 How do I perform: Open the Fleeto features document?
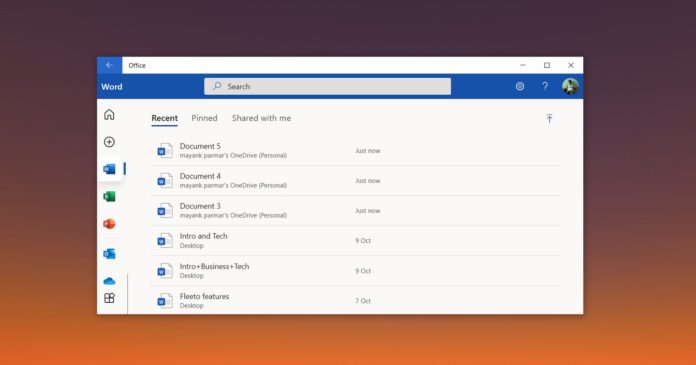(x=355, y=301)
